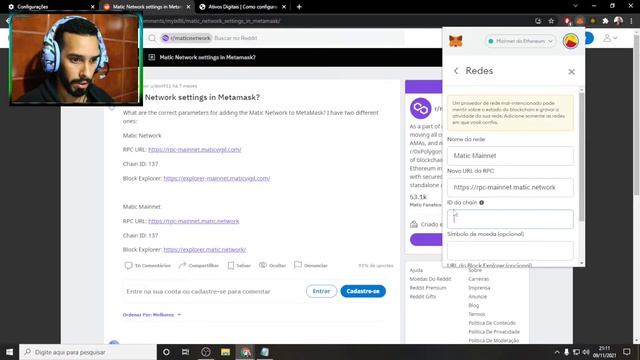Image resolution: width=640 pixels, height=360 pixels.
Task: Focus the Novo URL do RPC field
Action: 510,187
